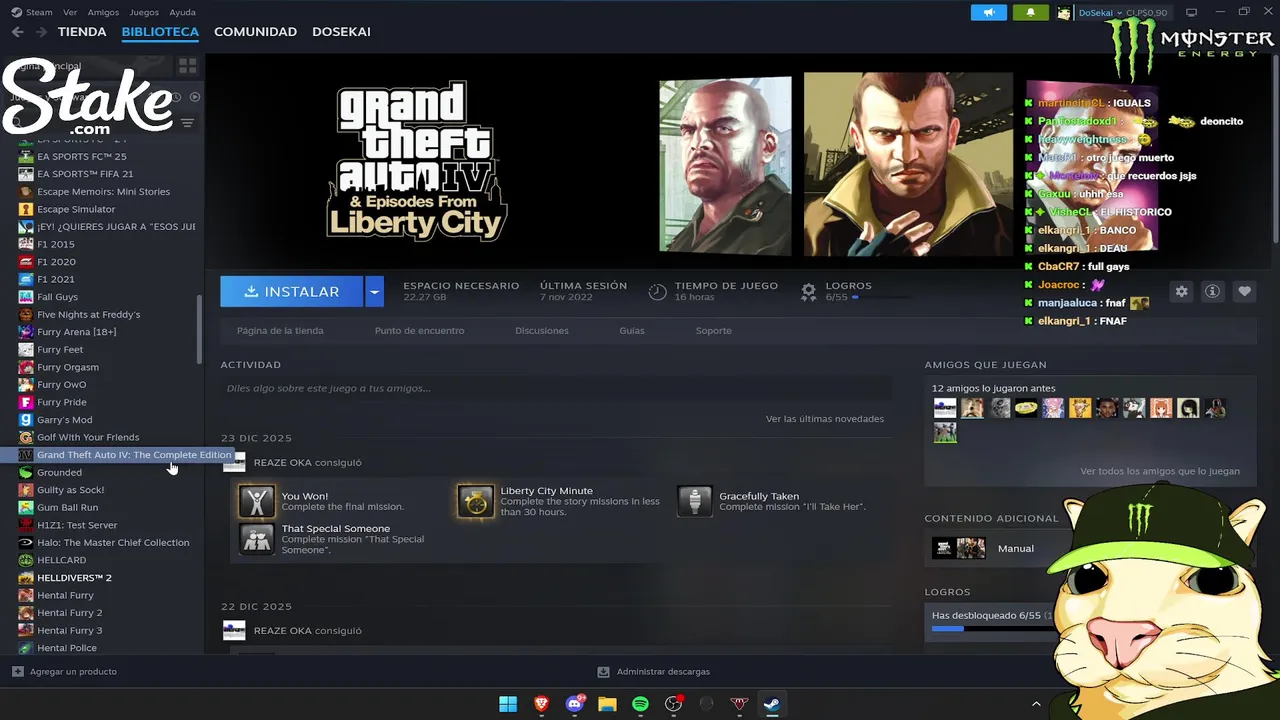Expand the install options arrow beside INSTALAR
Screen dimensions: 1280x720
[374, 291]
